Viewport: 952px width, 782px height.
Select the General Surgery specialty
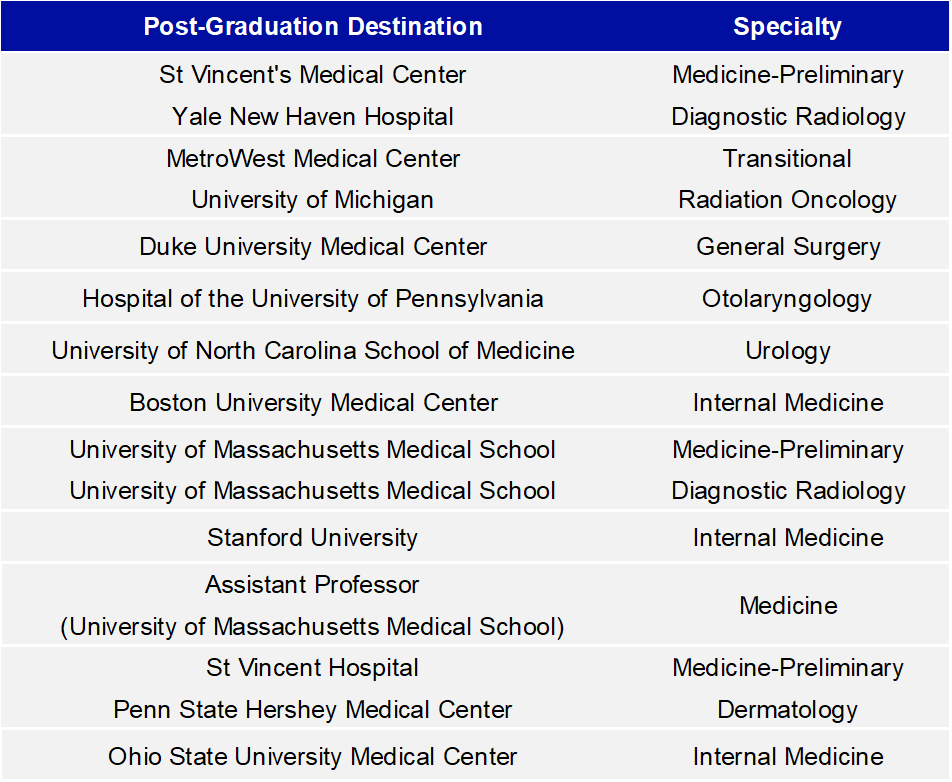coord(787,247)
